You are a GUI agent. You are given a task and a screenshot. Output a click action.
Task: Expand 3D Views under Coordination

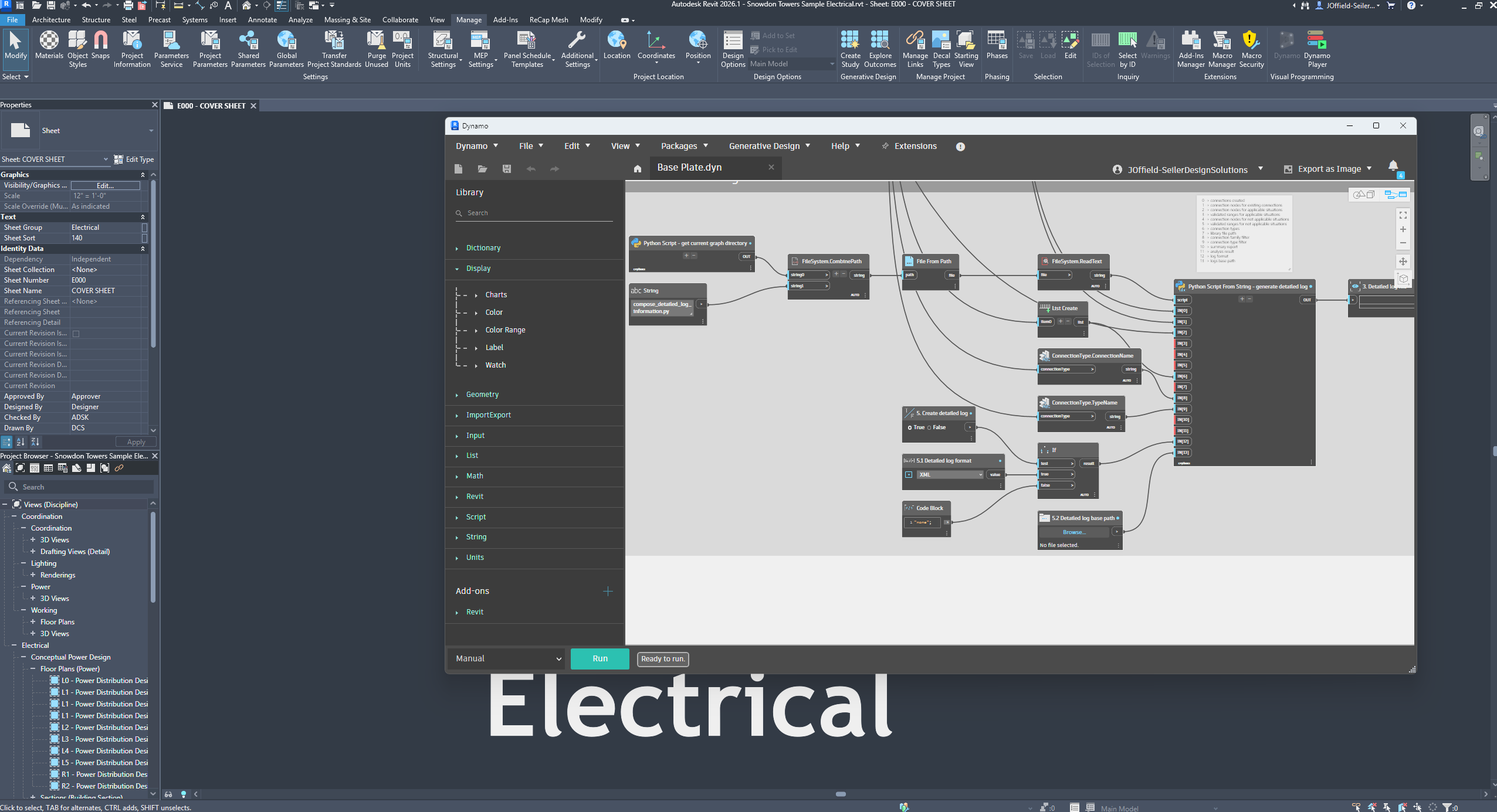33,540
